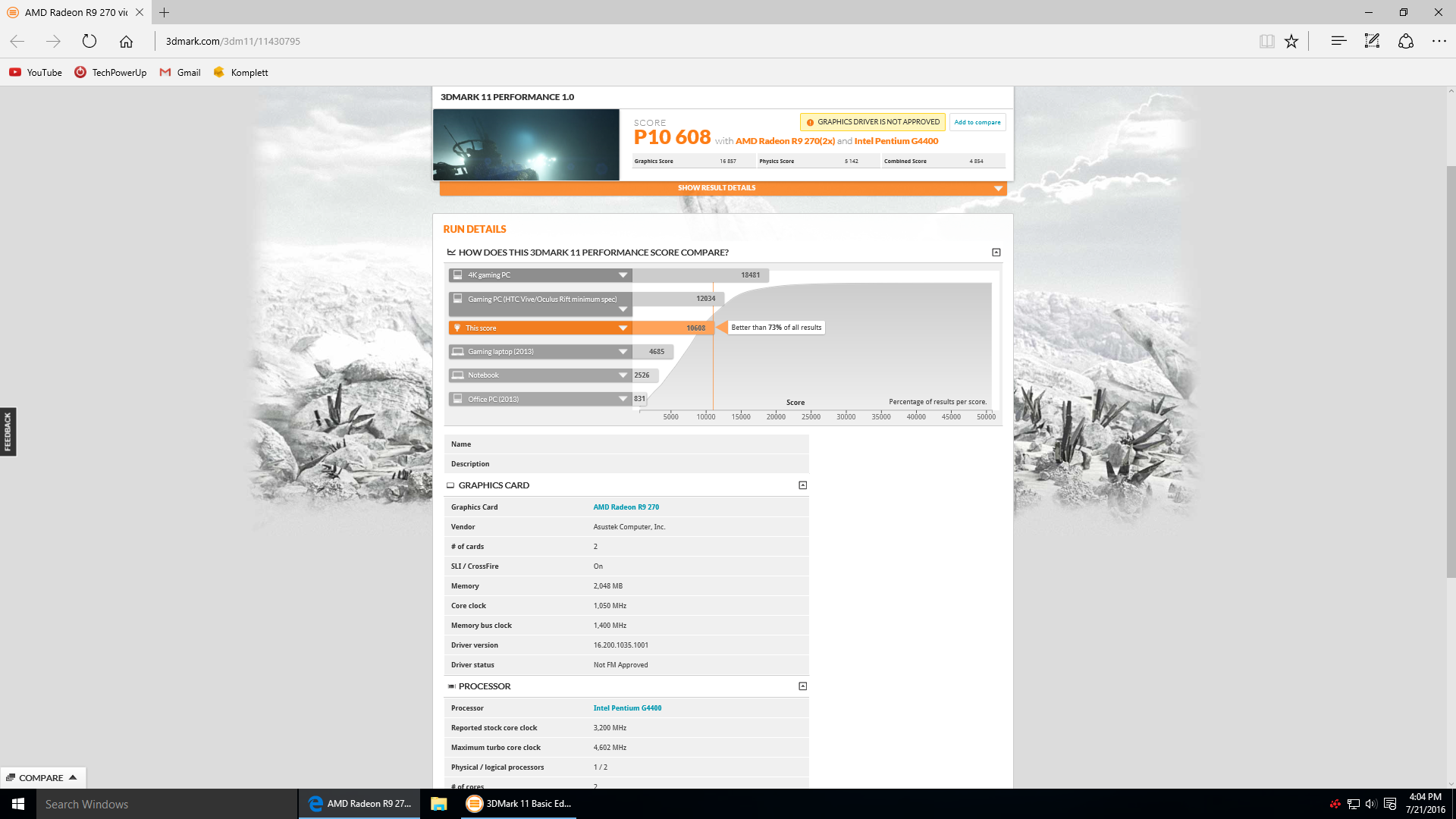The image size is (1456, 819).
Task: Click the vertical Feedback side tab
Action: coord(8,432)
